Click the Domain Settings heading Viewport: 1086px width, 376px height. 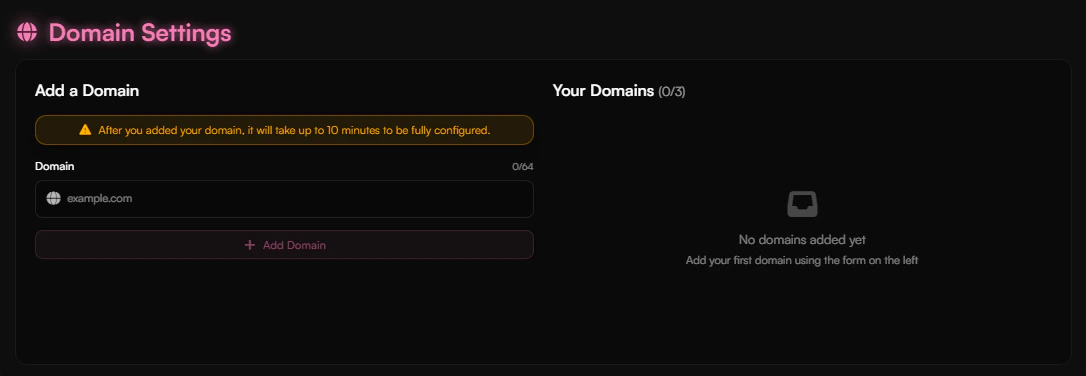click(140, 33)
